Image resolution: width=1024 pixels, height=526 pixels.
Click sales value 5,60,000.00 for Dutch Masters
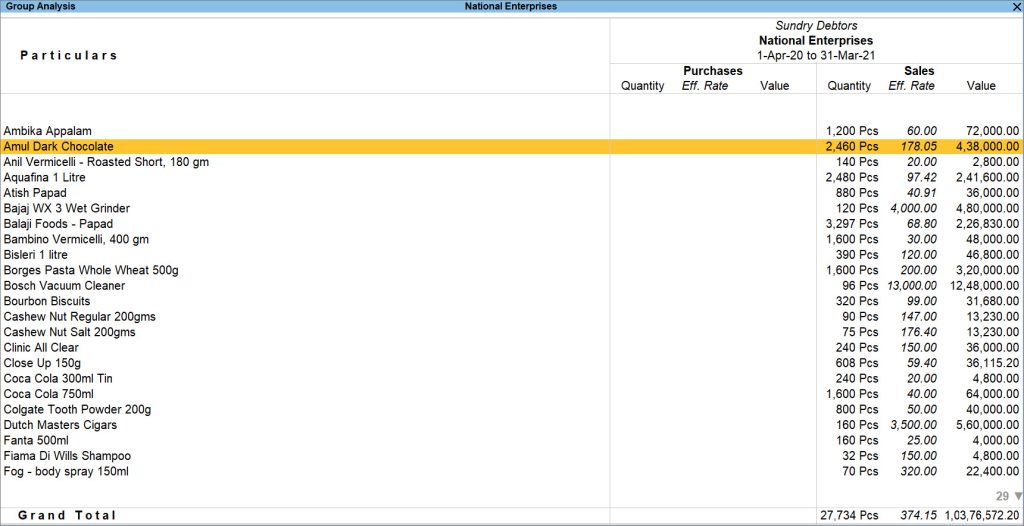pos(987,425)
